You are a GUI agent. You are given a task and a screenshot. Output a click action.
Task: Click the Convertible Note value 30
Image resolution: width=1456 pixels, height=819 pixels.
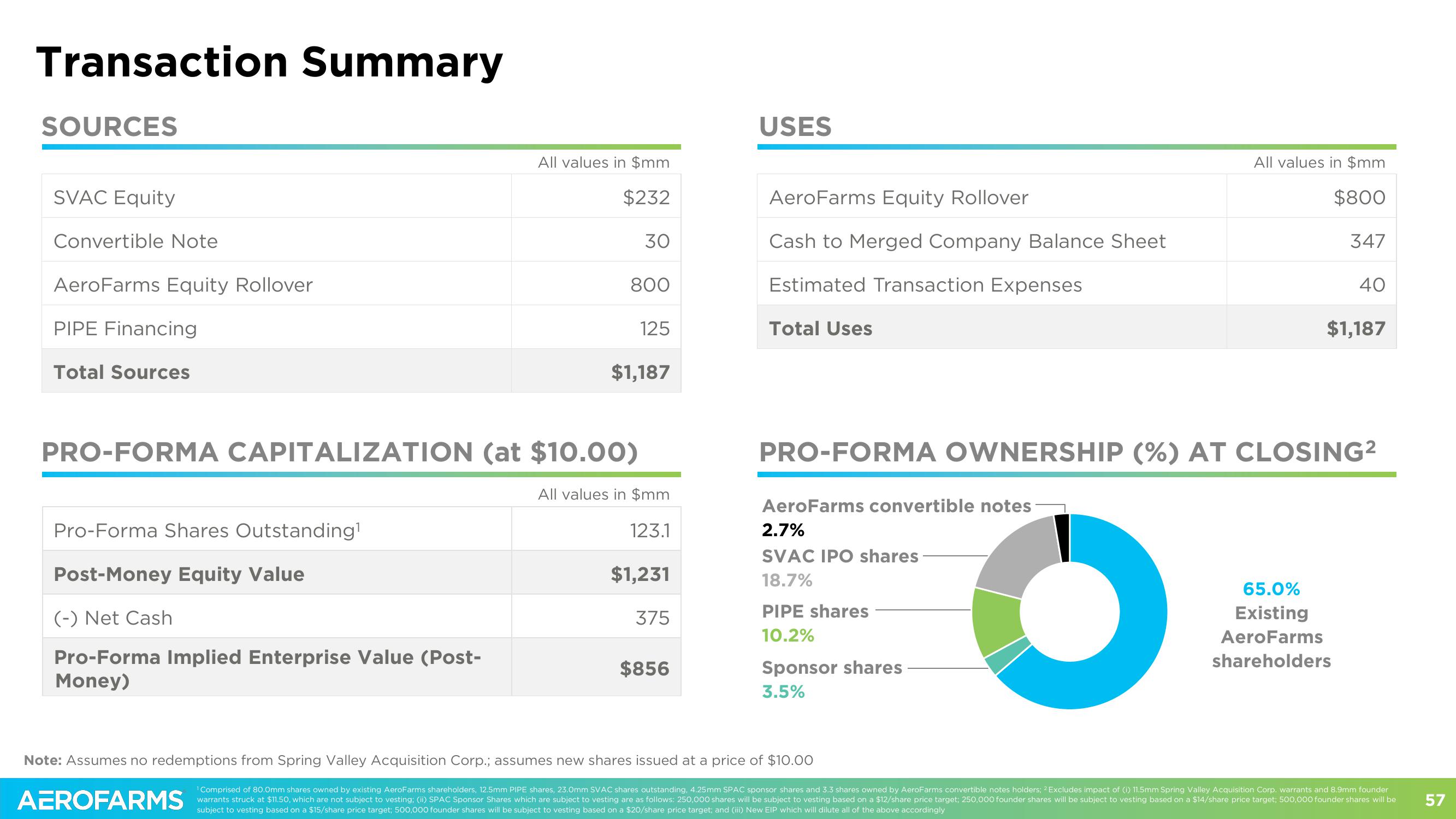click(658, 241)
